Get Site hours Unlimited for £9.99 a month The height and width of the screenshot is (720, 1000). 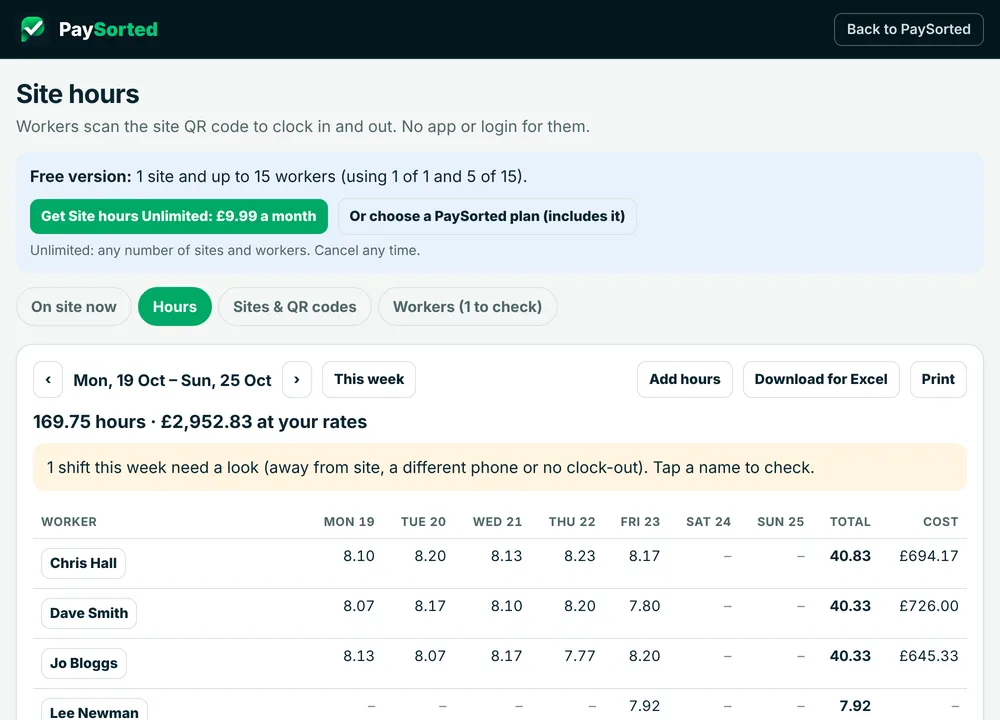point(179,216)
